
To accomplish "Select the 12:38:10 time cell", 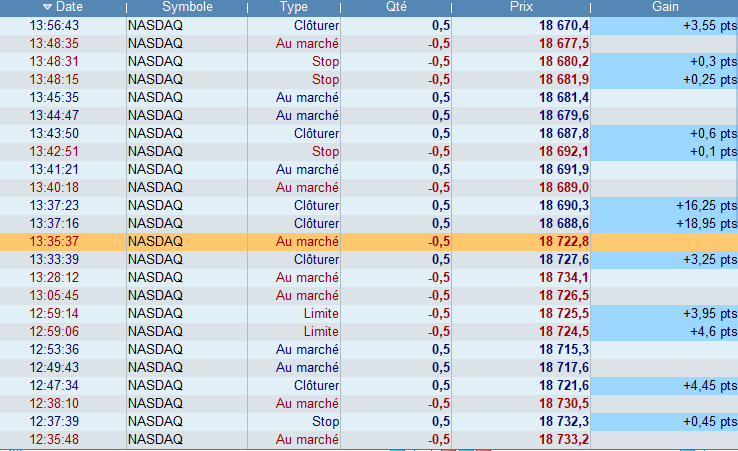I will (x=54, y=403).
